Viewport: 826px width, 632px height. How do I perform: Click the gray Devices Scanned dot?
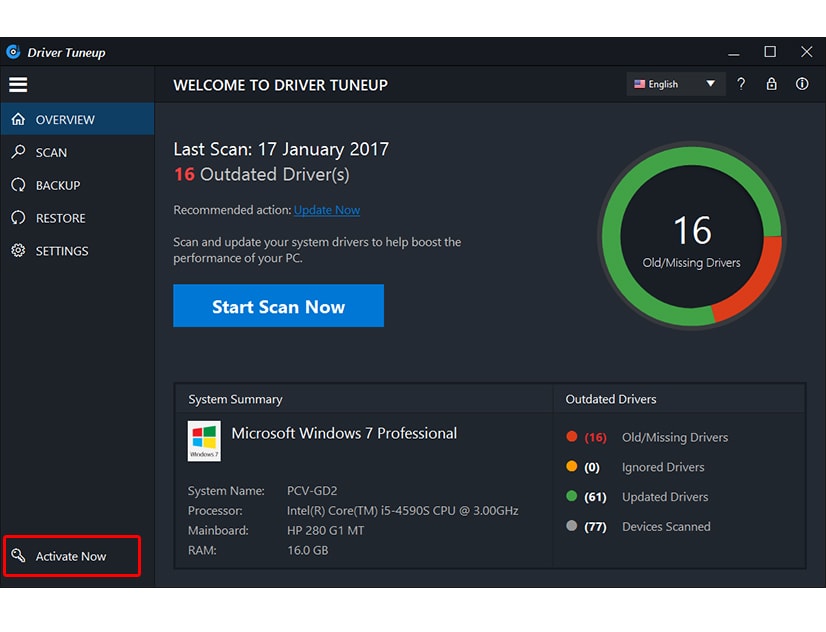(572, 526)
